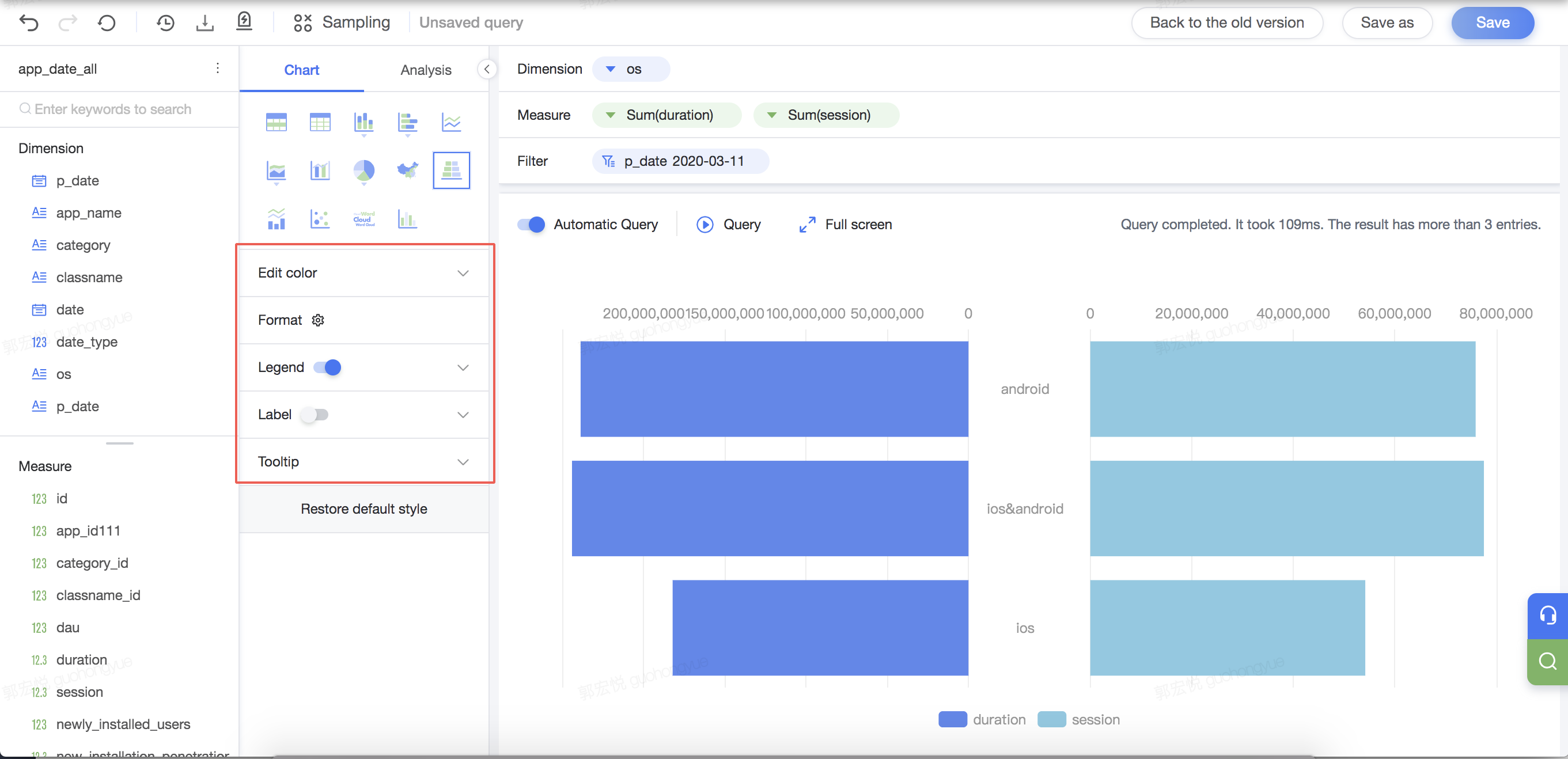Open the alert bell document icon
1568x759 pixels.
point(244,22)
